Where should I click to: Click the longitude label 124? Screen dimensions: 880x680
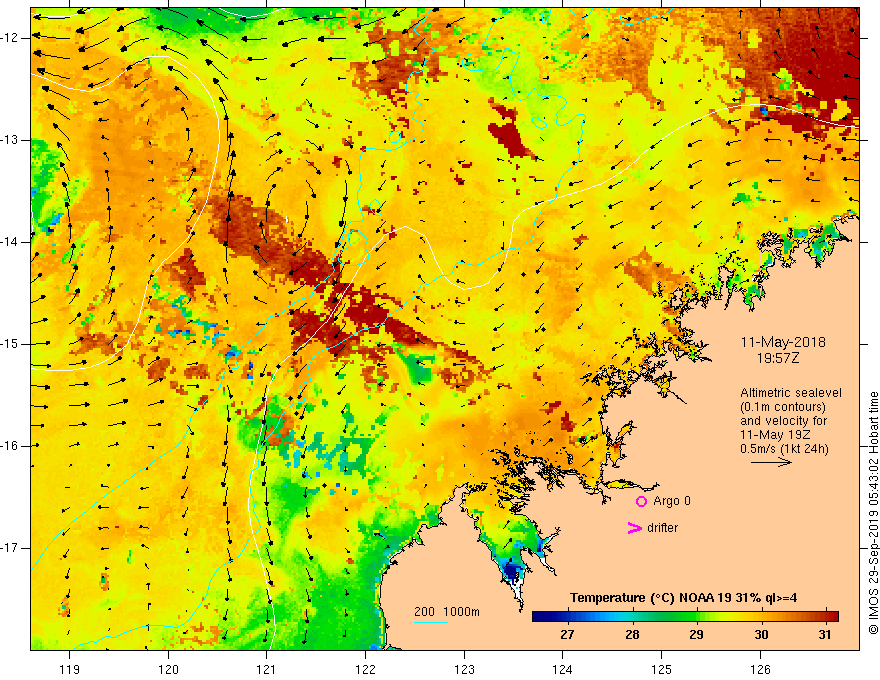click(x=562, y=669)
